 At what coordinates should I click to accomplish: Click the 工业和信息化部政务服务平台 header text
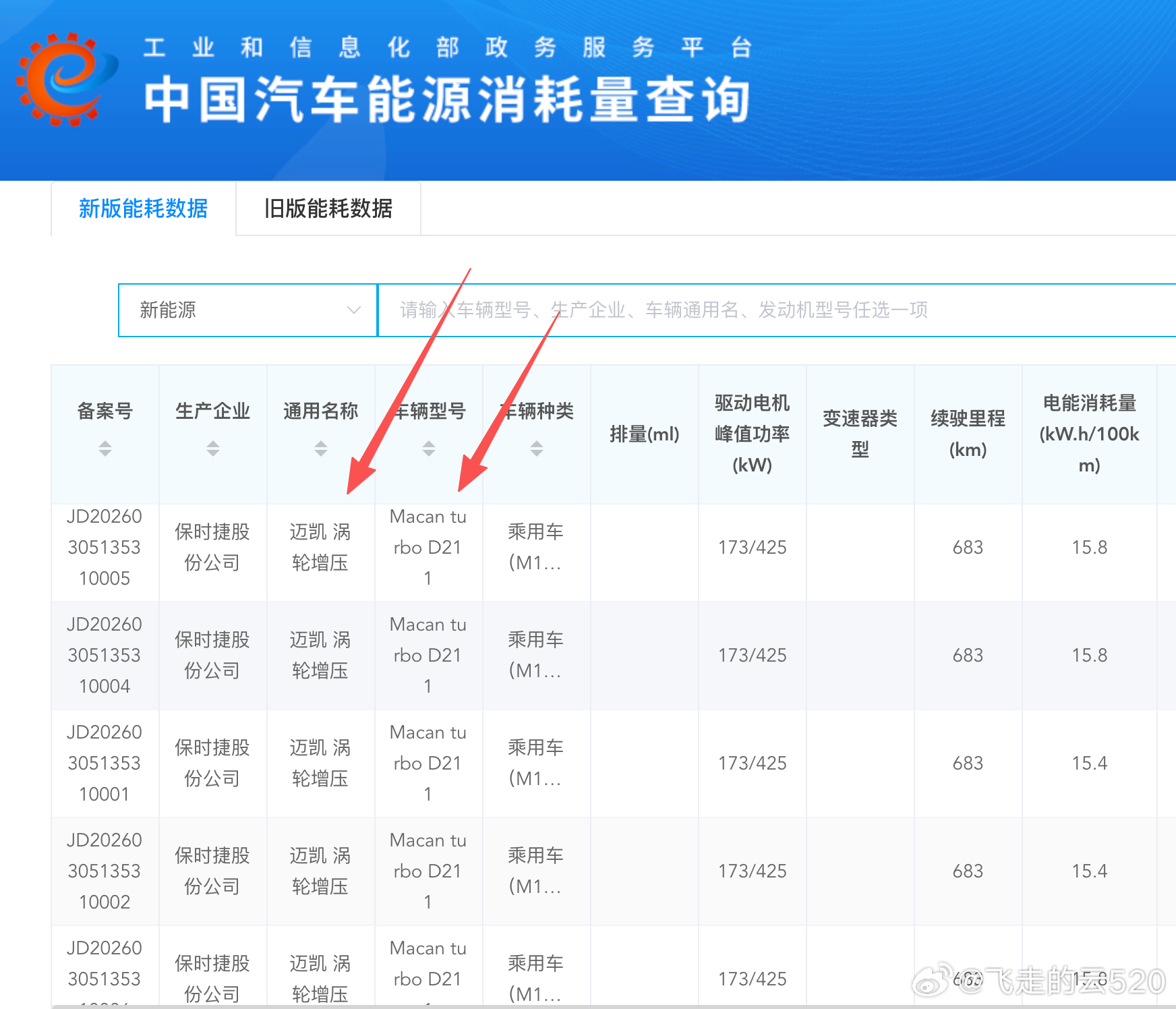448,48
